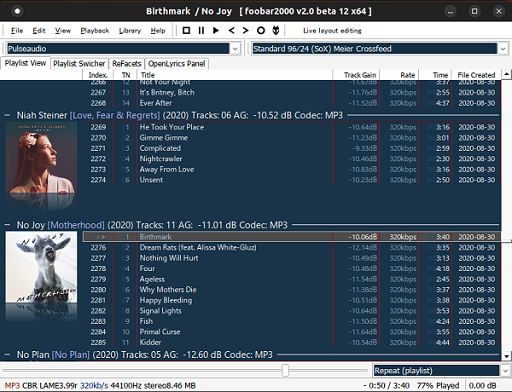This screenshot has width=512, height=392.
Task: Skip to next track button
Action: pos(246,31)
